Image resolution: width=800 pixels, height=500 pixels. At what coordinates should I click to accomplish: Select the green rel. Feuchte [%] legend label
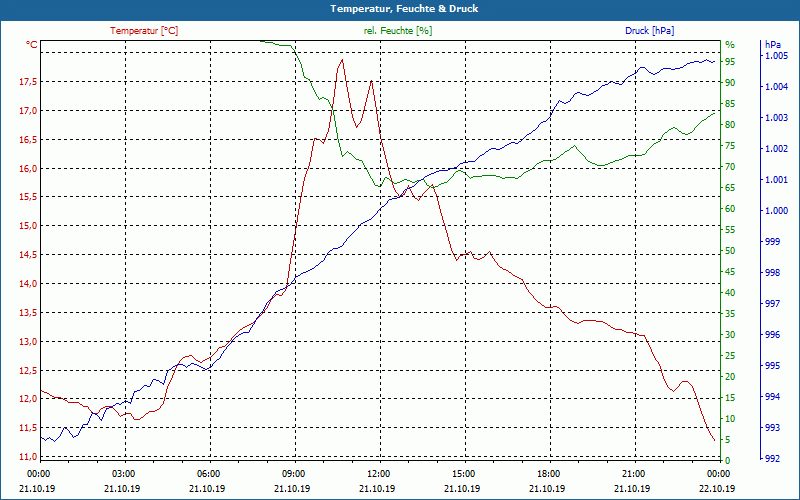click(397, 31)
